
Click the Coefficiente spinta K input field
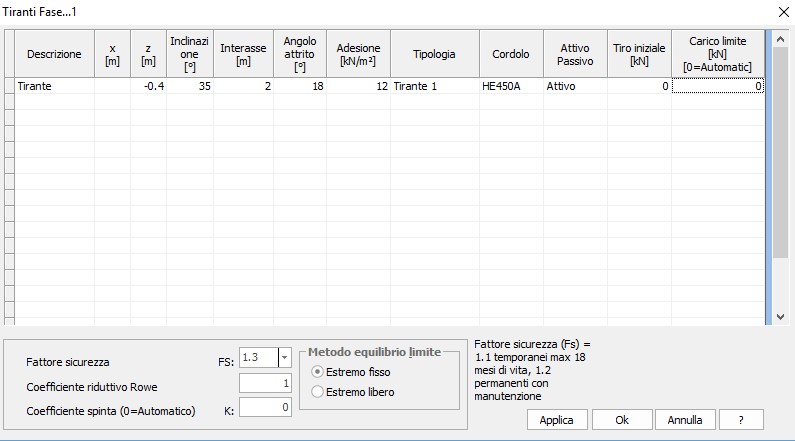265,407
